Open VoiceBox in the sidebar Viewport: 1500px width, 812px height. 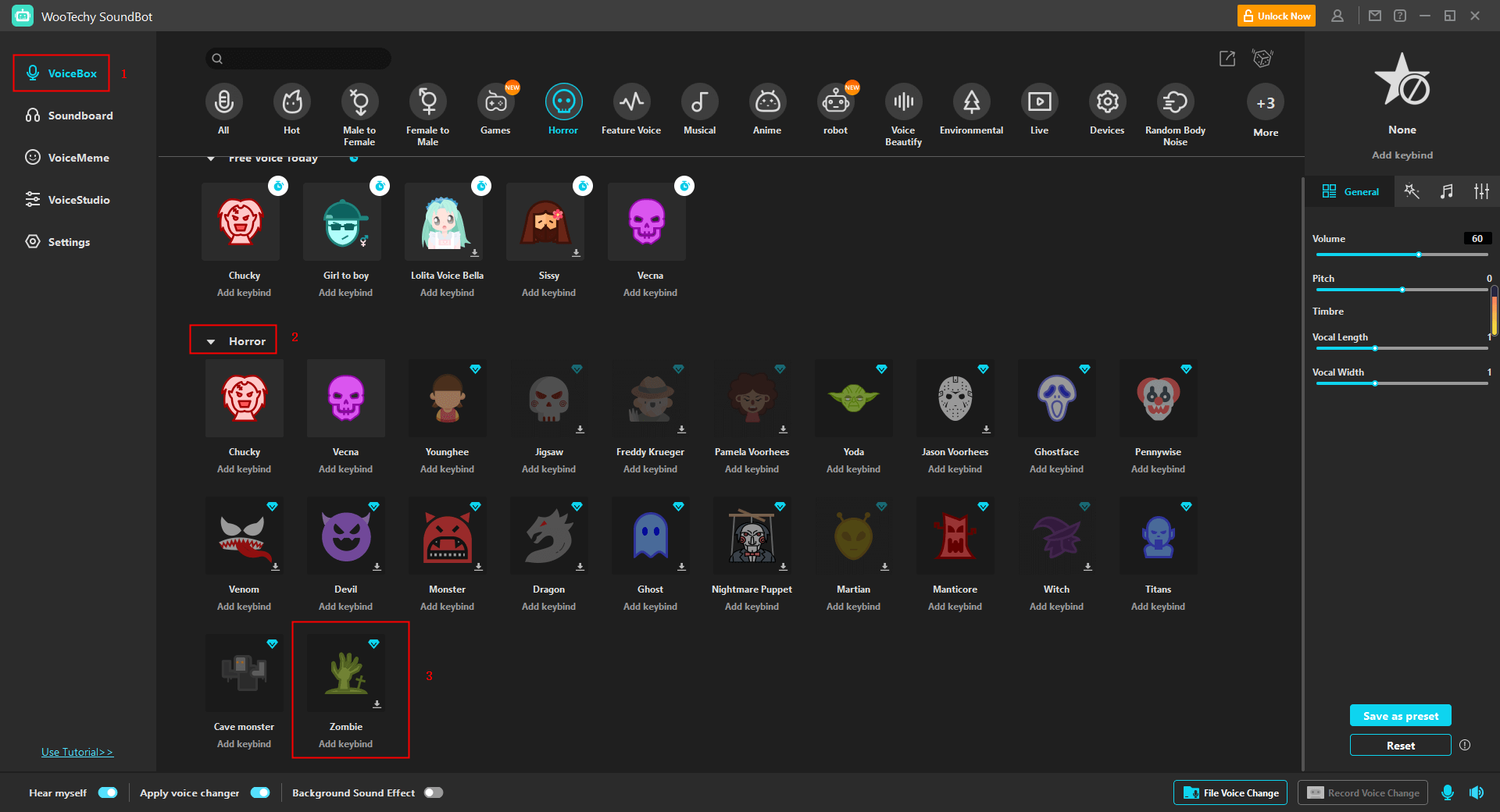coord(61,73)
